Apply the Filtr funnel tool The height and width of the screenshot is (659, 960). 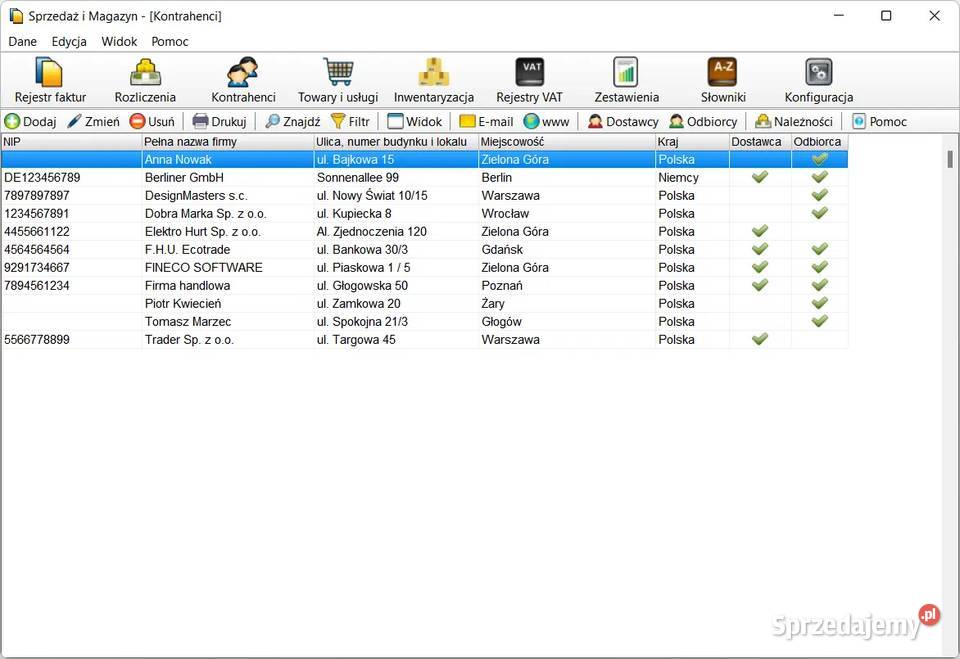pos(350,122)
